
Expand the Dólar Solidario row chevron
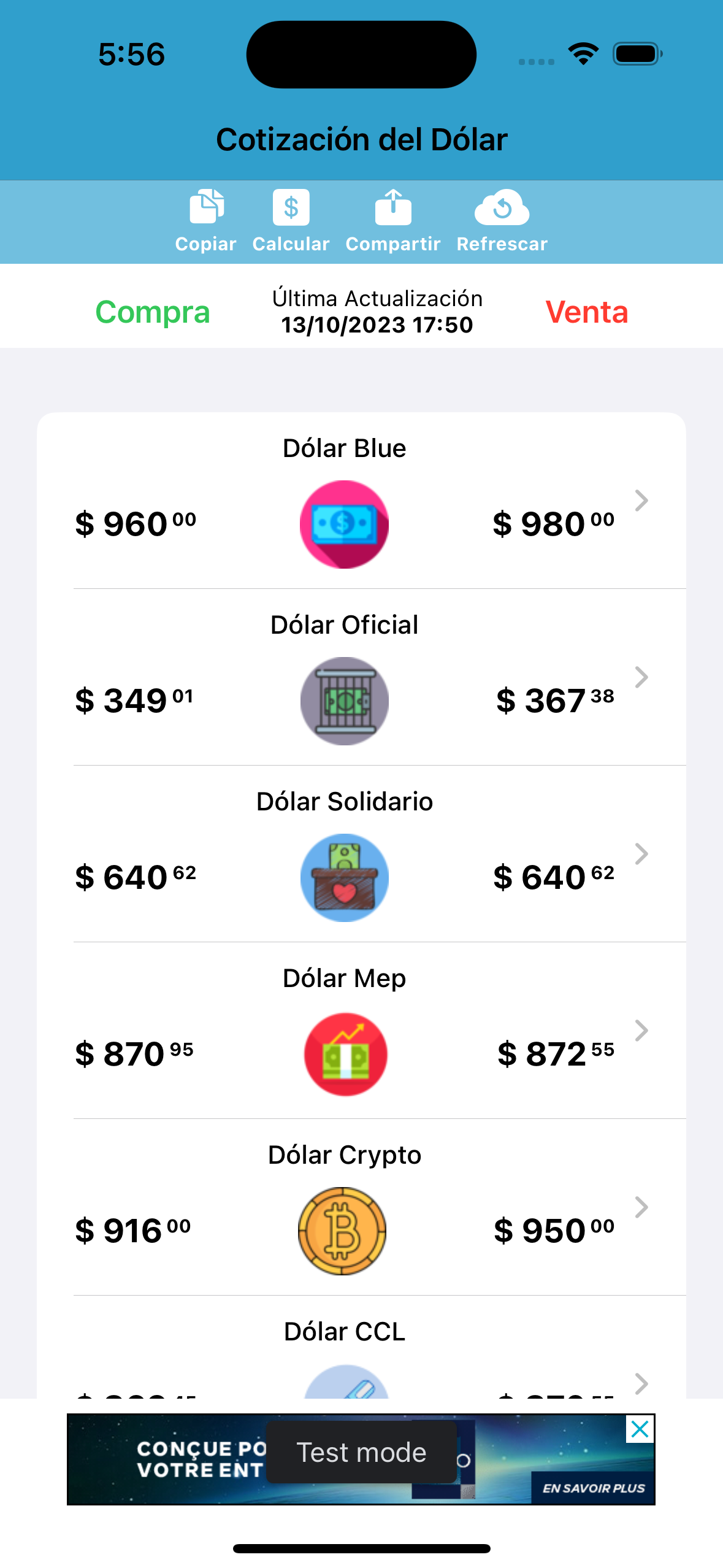click(641, 854)
